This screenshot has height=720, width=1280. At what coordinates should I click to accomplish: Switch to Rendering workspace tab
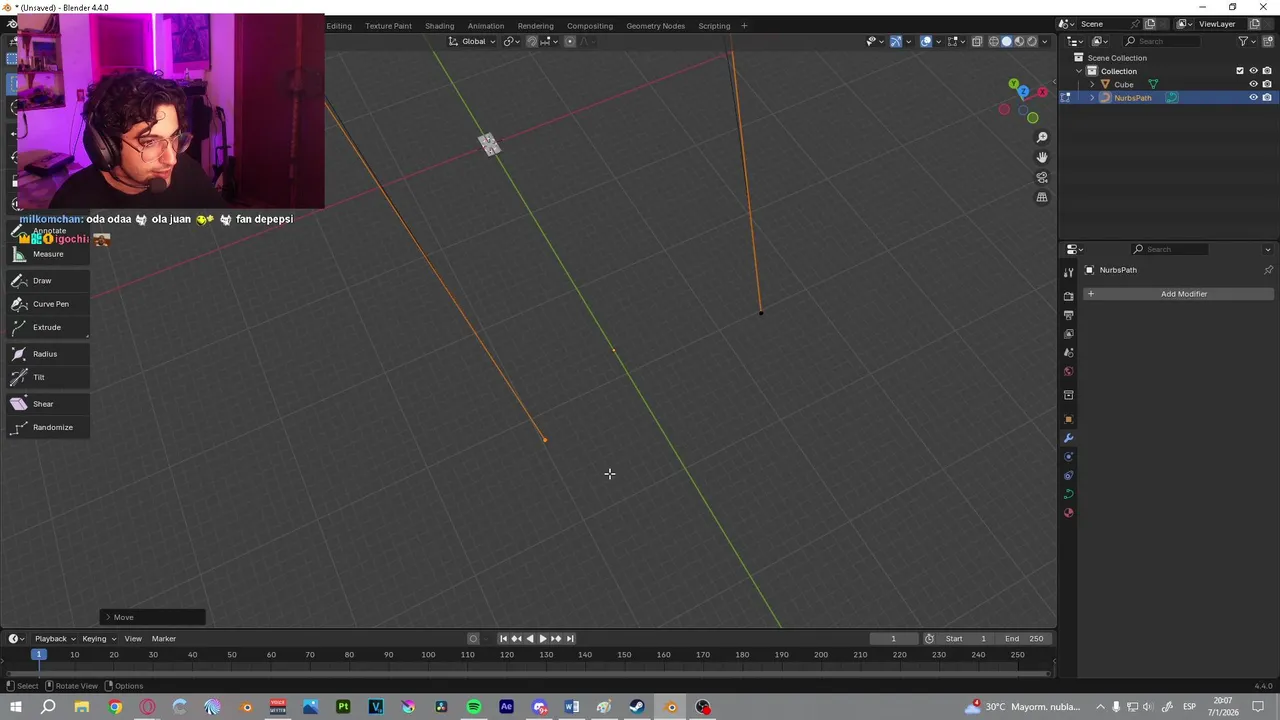(535, 26)
